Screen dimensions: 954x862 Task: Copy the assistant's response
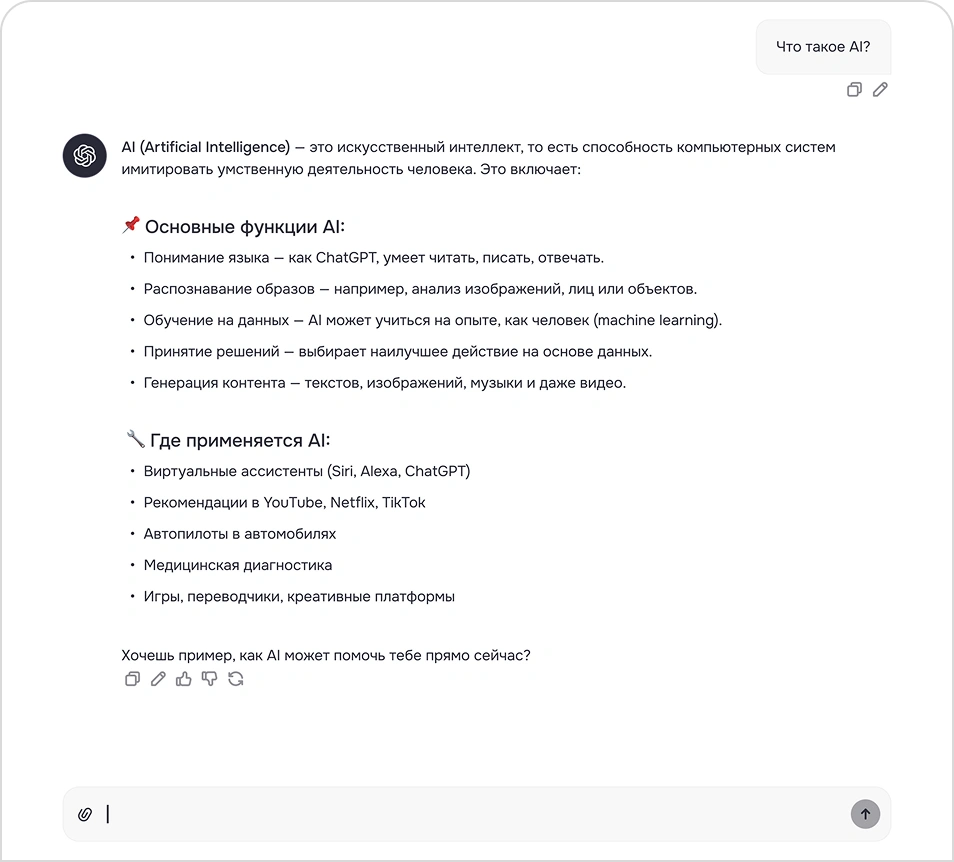pos(132,680)
